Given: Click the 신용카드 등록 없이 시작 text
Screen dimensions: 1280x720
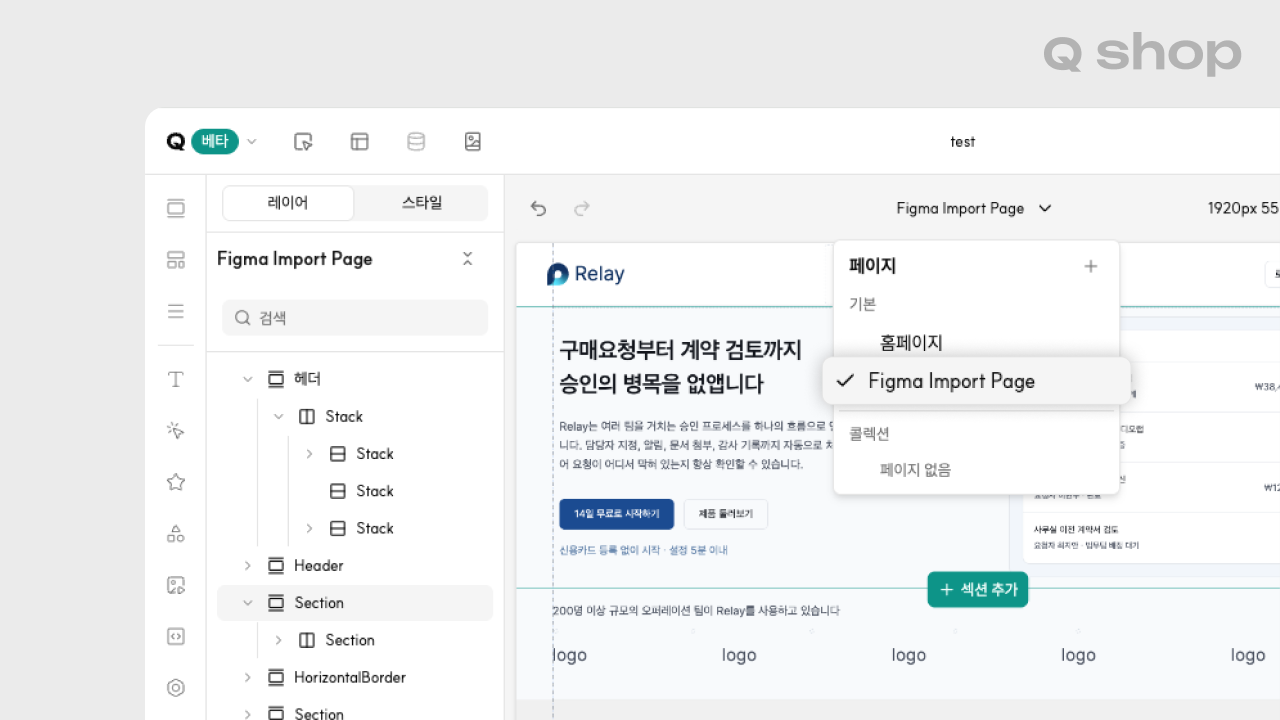Looking at the screenshot, I should pos(644,550).
